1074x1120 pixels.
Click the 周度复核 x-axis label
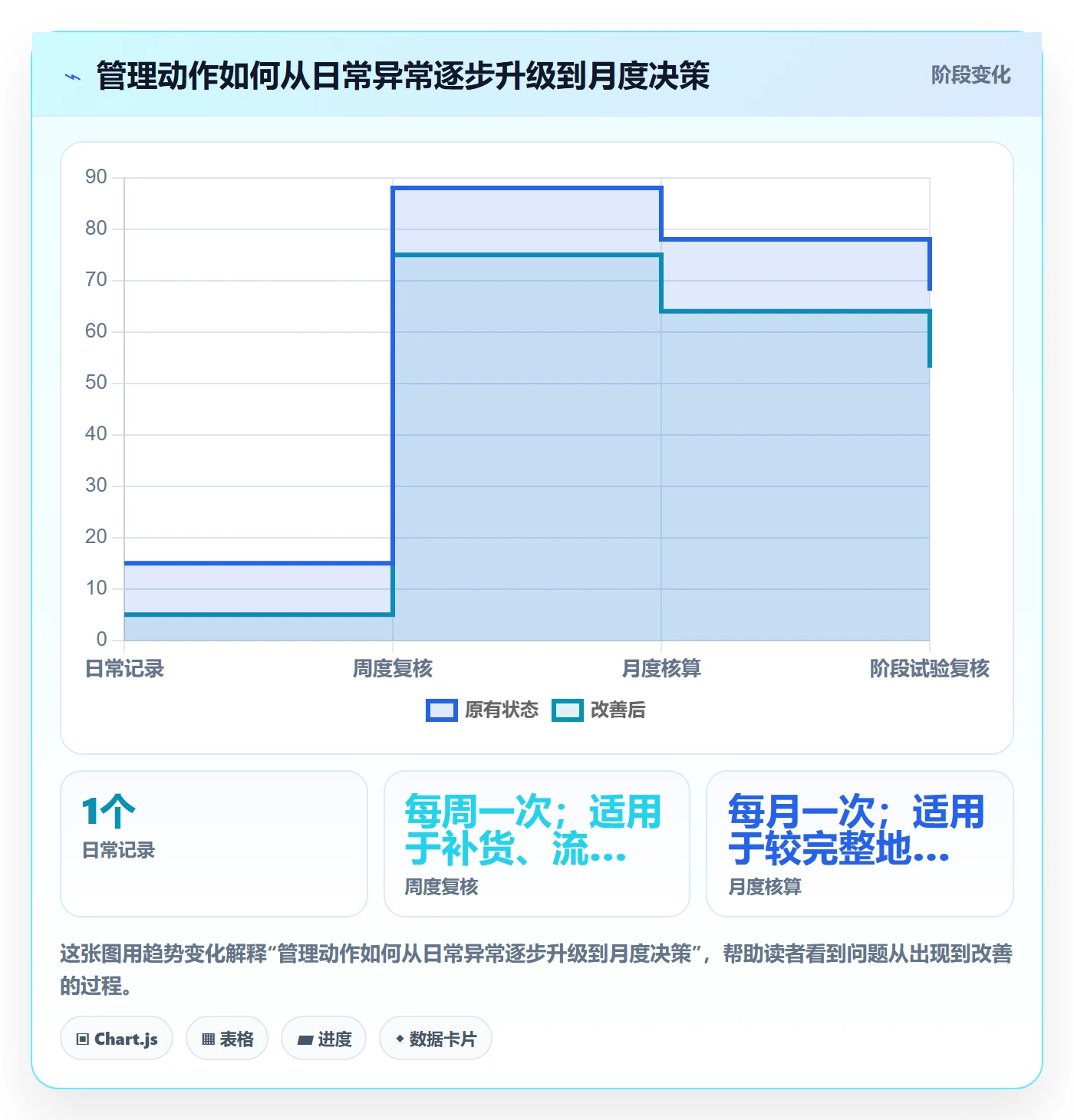pos(393,668)
